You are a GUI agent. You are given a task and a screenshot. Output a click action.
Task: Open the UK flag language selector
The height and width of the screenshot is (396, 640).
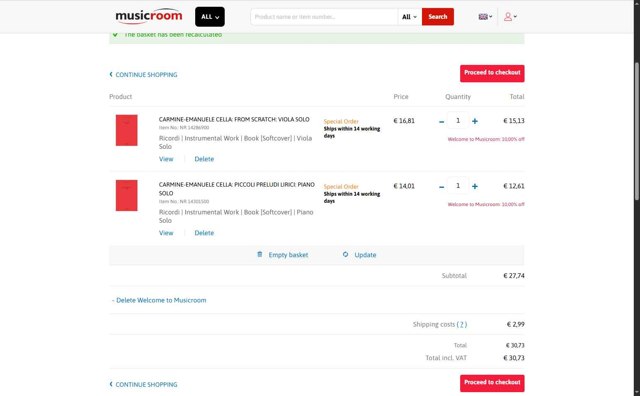[485, 17]
